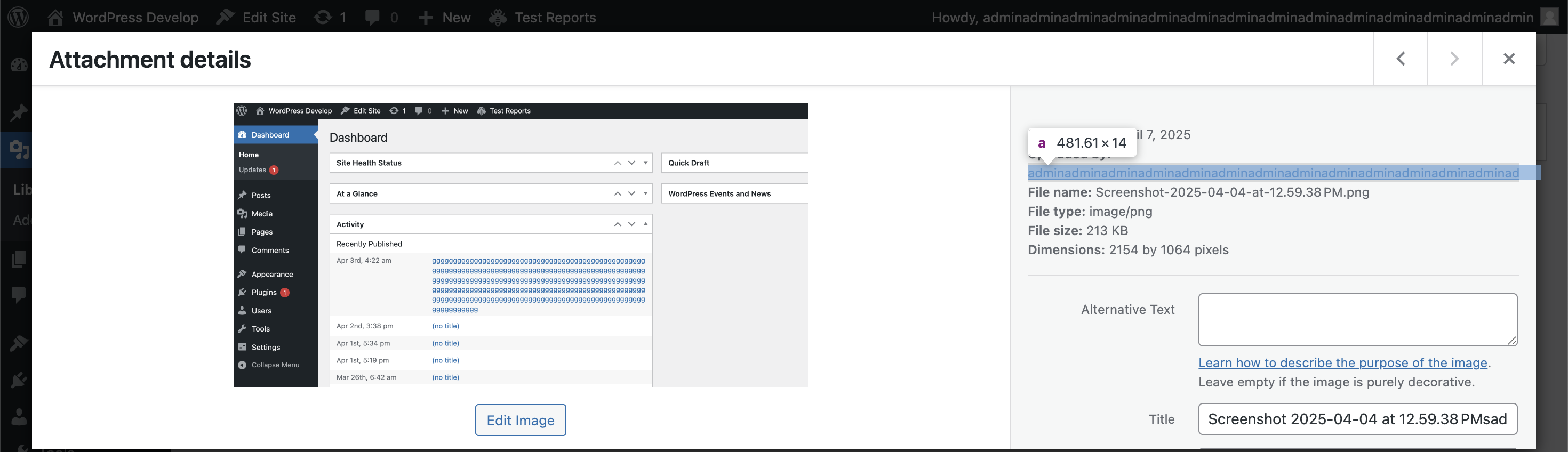Viewport: 1568px width, 452px height.
Task: Open the comments bubble showing 0
Action: (x=382, y=17)
